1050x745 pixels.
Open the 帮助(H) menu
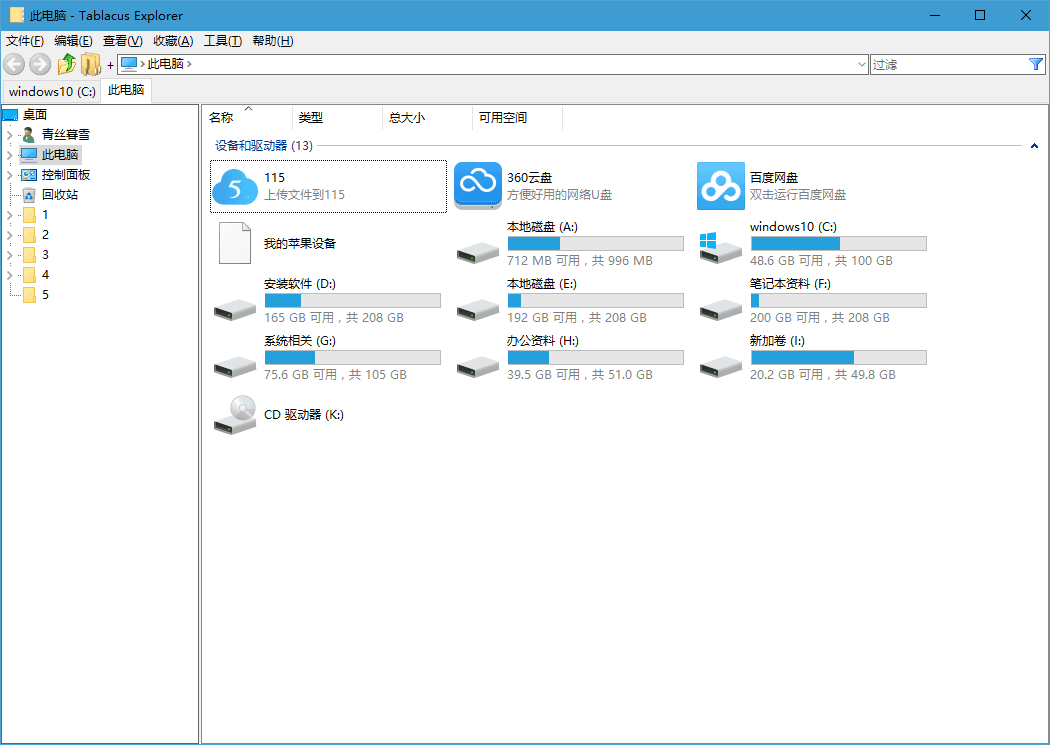273,41
